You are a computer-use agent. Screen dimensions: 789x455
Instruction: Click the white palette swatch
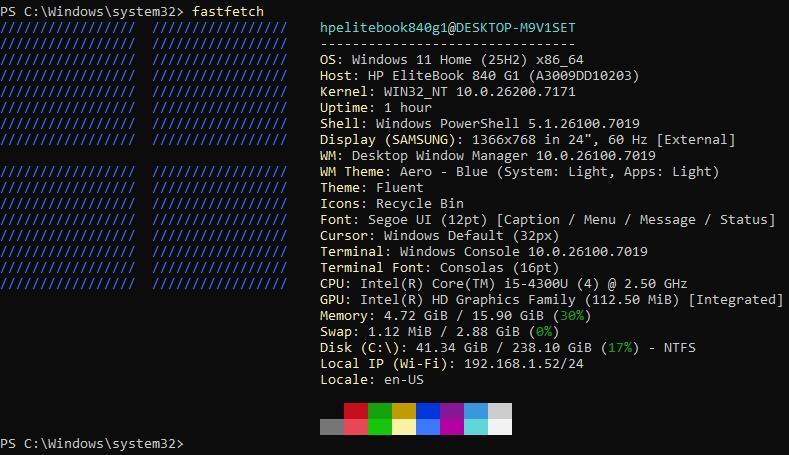(x=500, y=427)
